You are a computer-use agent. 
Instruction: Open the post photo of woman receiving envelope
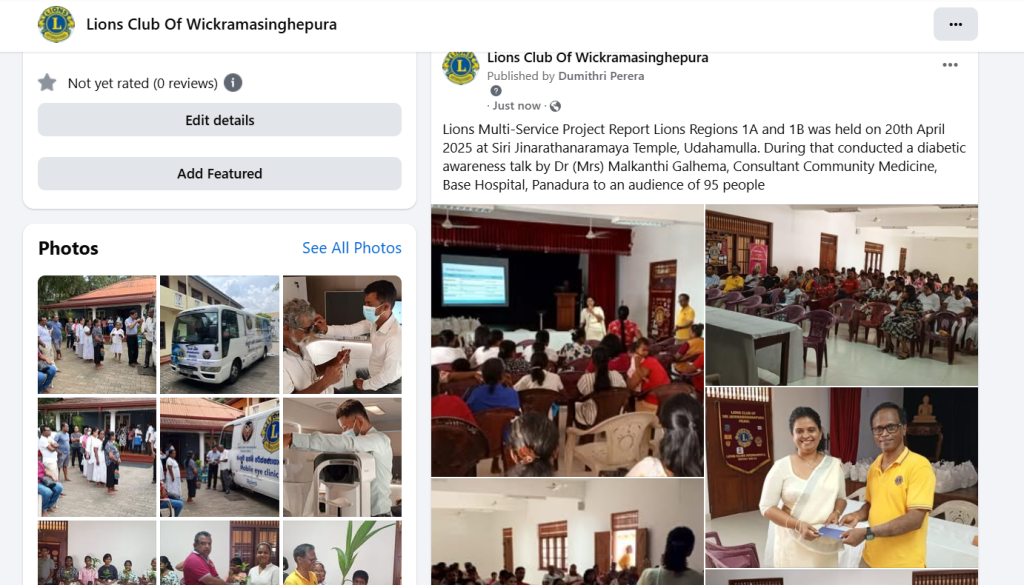tap(842, 477)
